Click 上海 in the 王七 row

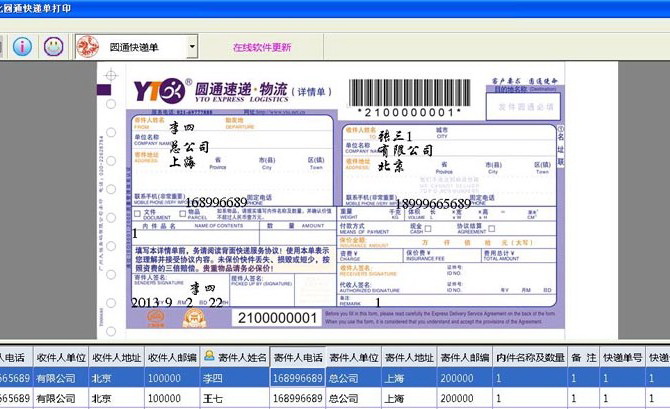409,398
